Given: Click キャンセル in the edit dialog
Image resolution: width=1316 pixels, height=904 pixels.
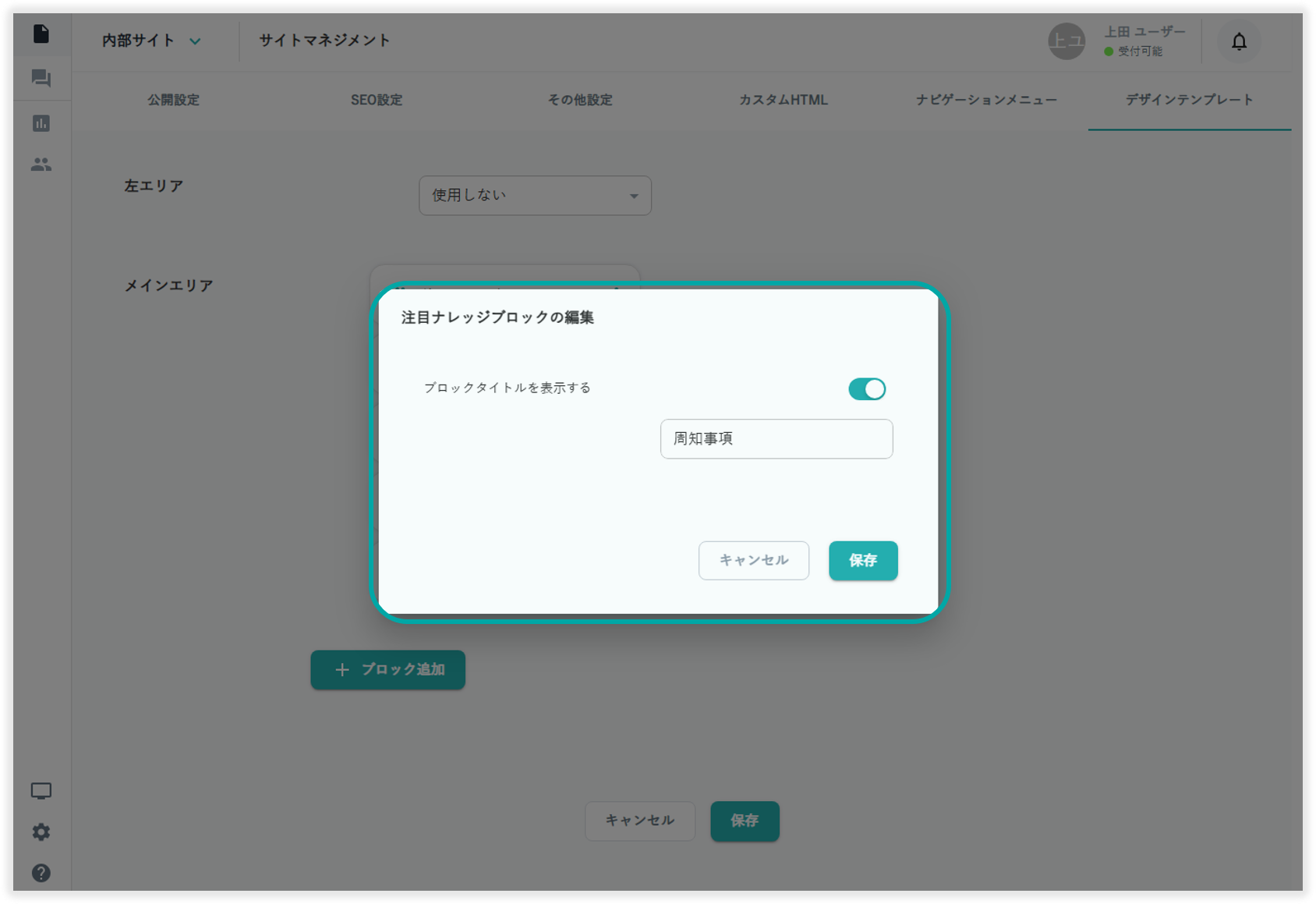Looking at the screenshot, I should tap(753, 561).
